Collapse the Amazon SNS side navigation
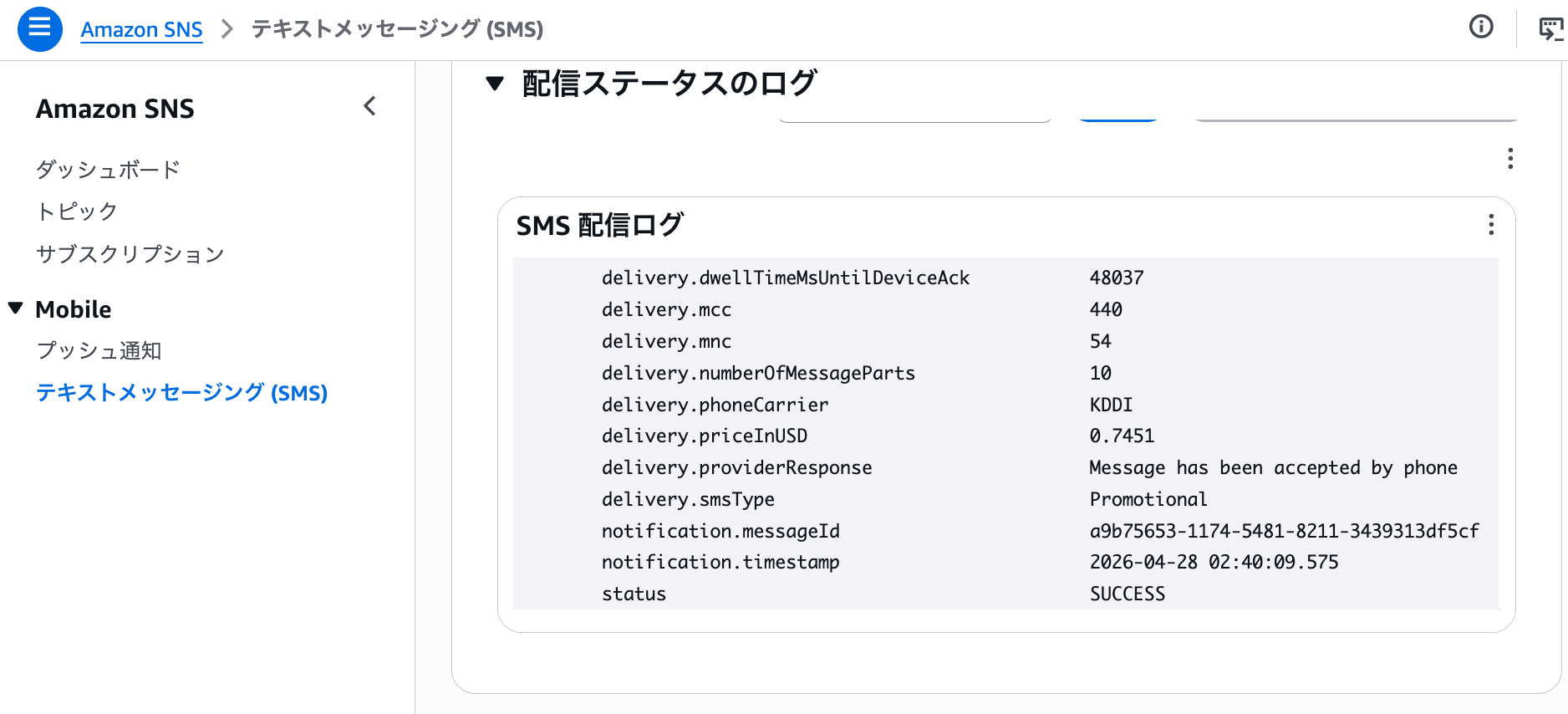Screen dimensions: 1568x714 coord(370,106)
